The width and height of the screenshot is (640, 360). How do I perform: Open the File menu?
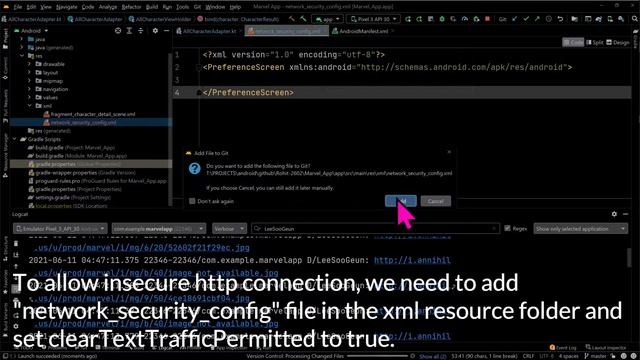tap(18, 7)
